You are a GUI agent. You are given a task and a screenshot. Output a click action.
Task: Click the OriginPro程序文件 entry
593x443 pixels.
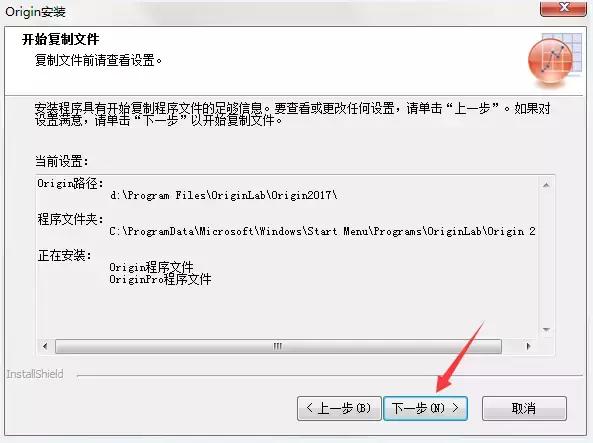160,280
